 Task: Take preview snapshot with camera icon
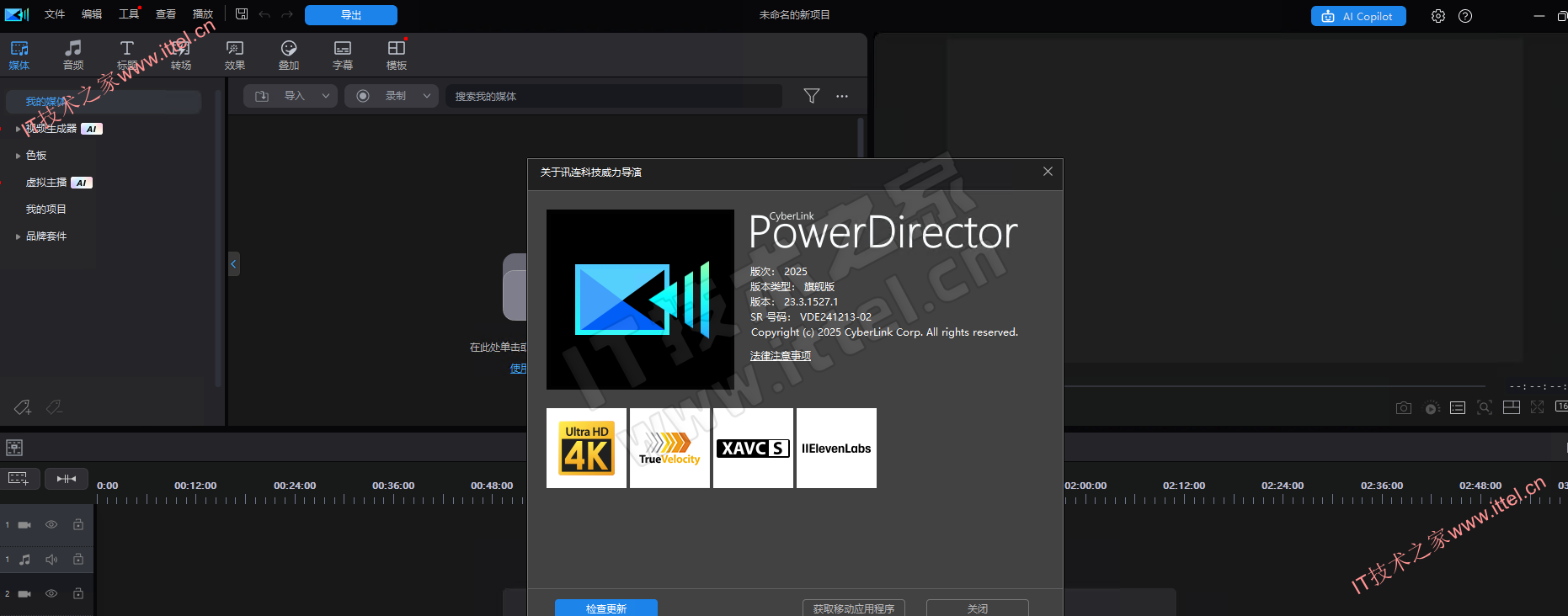1404,407
